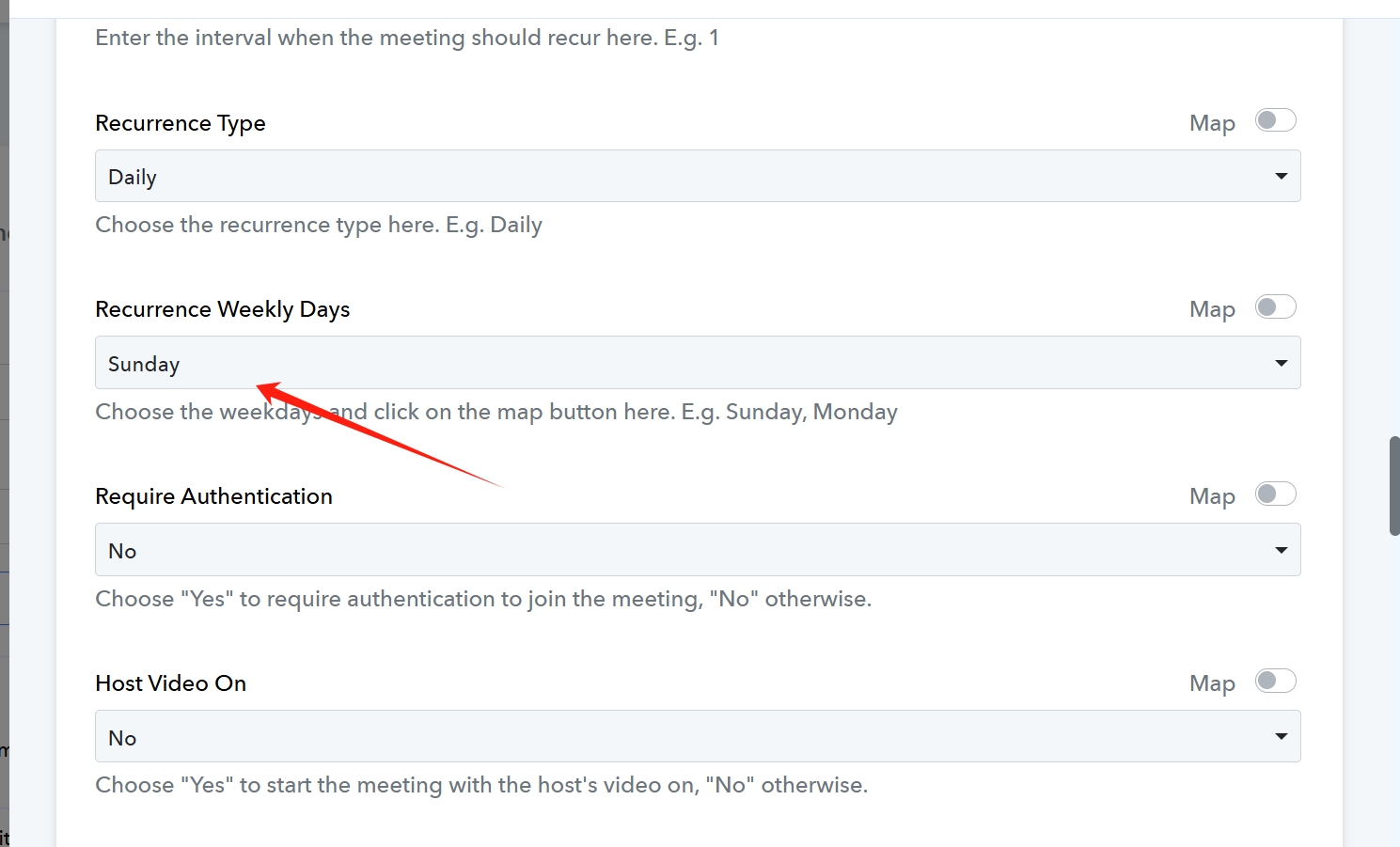
Task: Click the page's vertical scrollbar thumb
Action: 1394,486
